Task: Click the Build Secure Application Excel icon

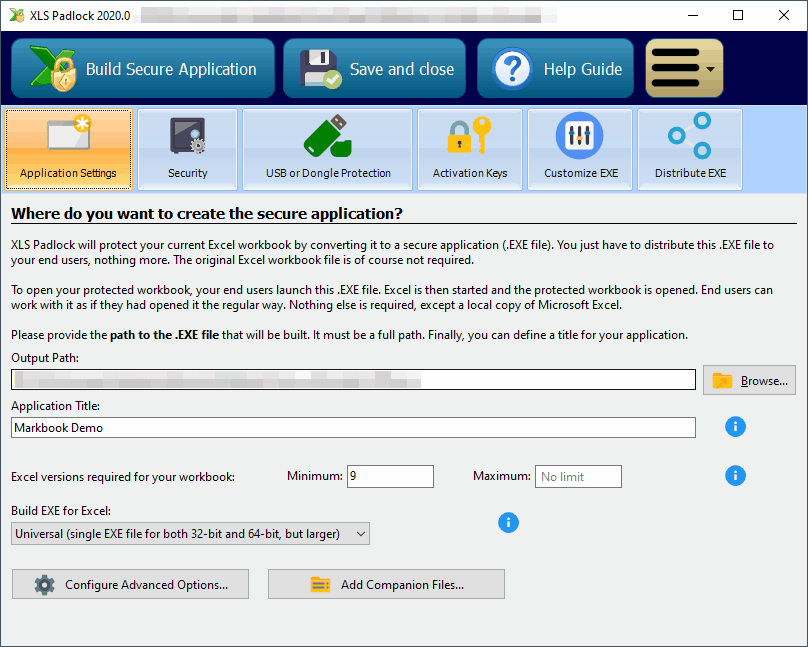Action: coord(48,67)
